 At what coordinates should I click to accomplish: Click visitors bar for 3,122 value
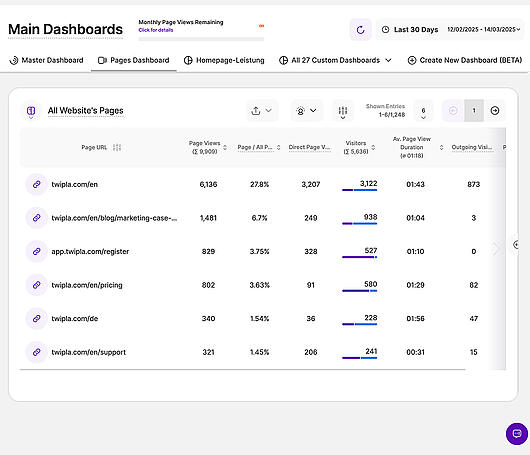359,190
